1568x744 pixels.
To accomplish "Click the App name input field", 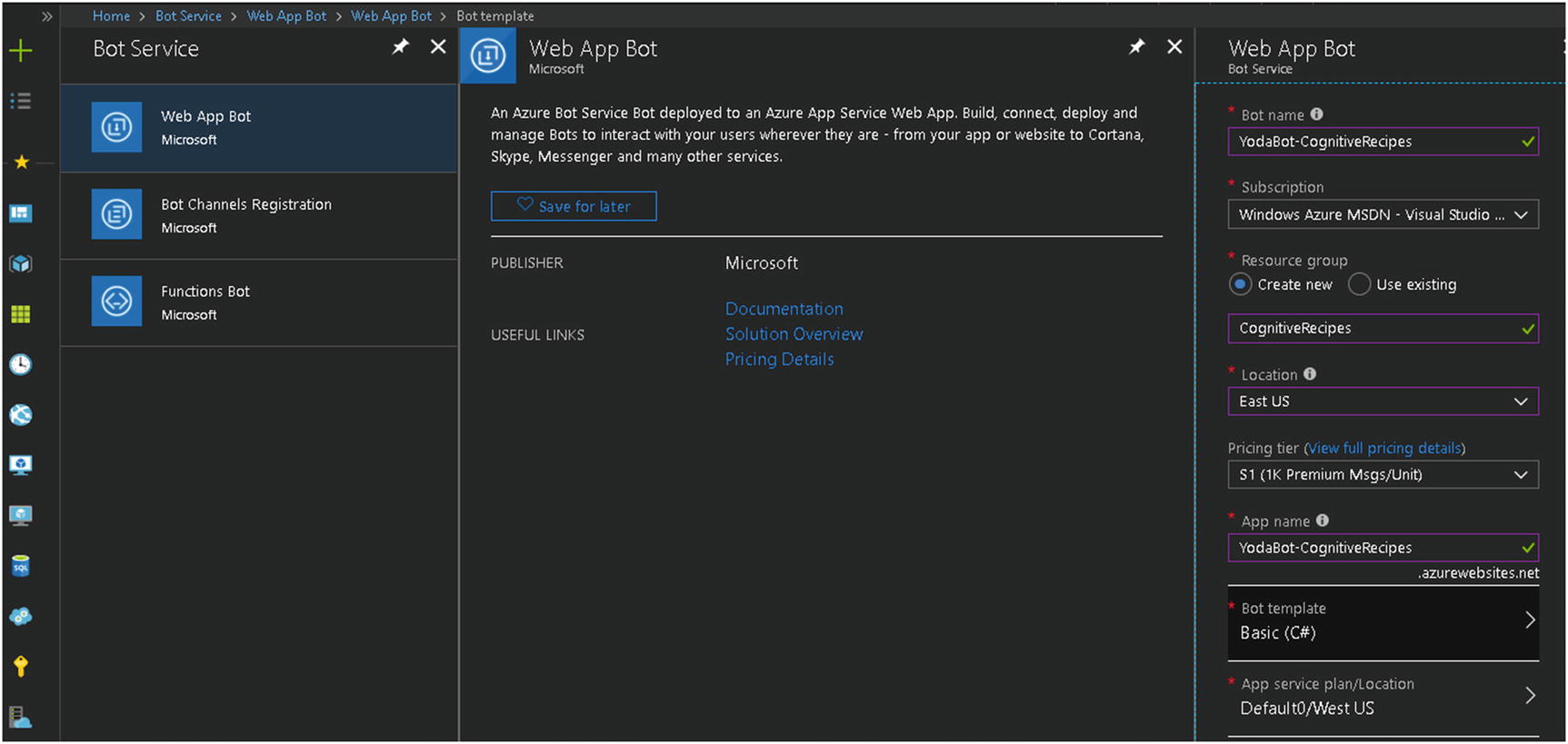I will (1383, 548).
